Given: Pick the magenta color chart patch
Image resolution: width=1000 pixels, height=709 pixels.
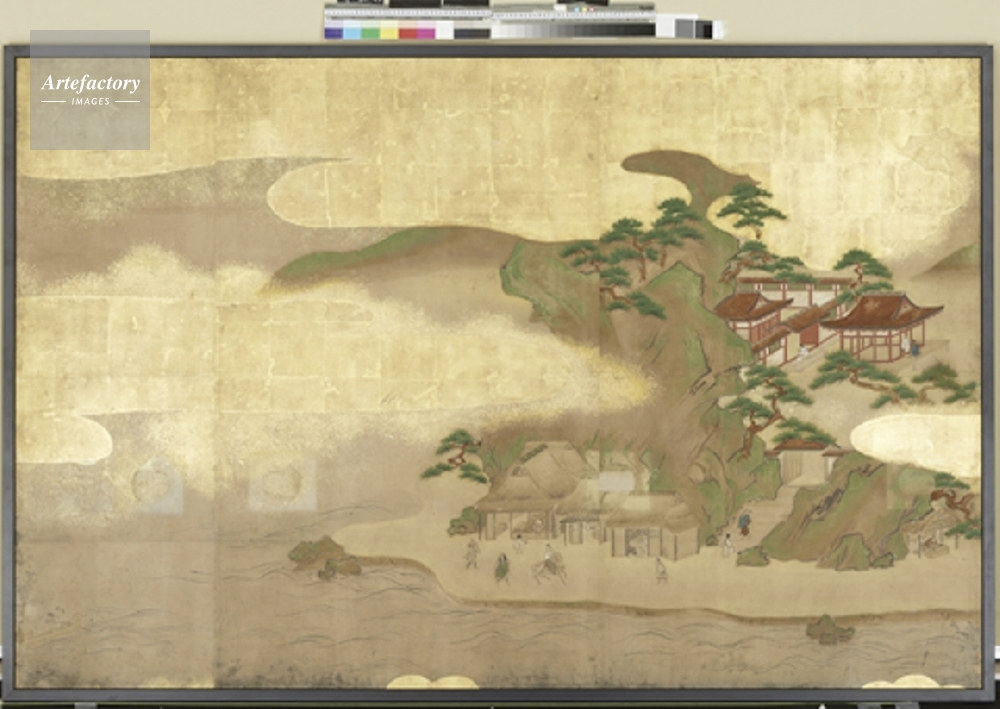Looking at the screenshot, I should coord(426,33).
